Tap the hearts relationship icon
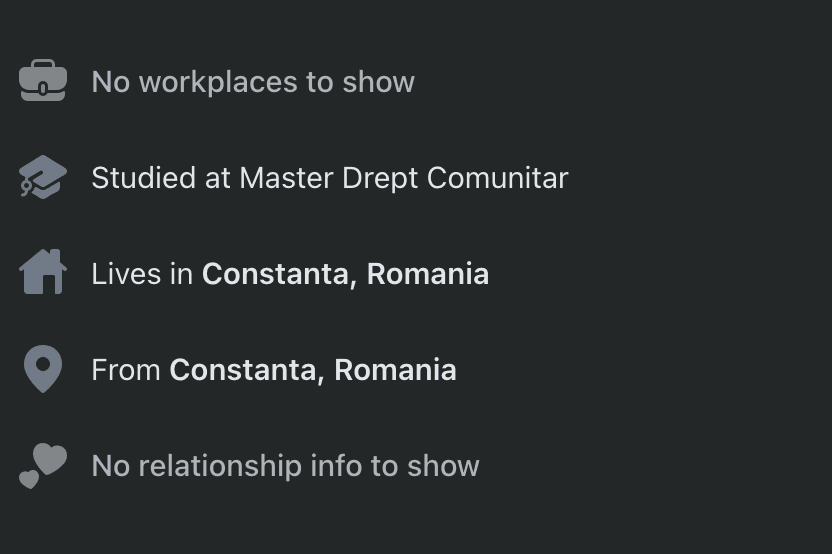The image size is (832, 554). (x=43, y=465)
